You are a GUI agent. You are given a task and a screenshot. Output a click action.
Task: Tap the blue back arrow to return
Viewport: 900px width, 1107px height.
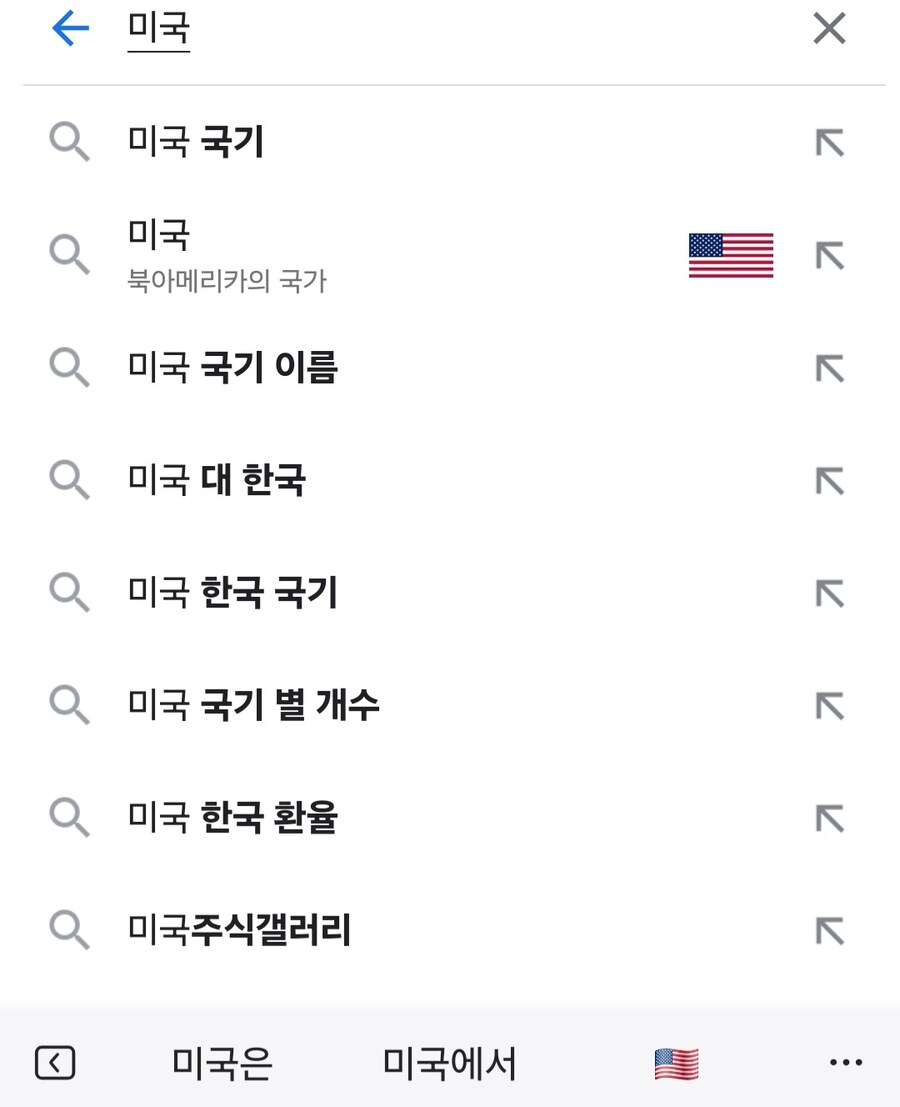(x=69, y=29)
